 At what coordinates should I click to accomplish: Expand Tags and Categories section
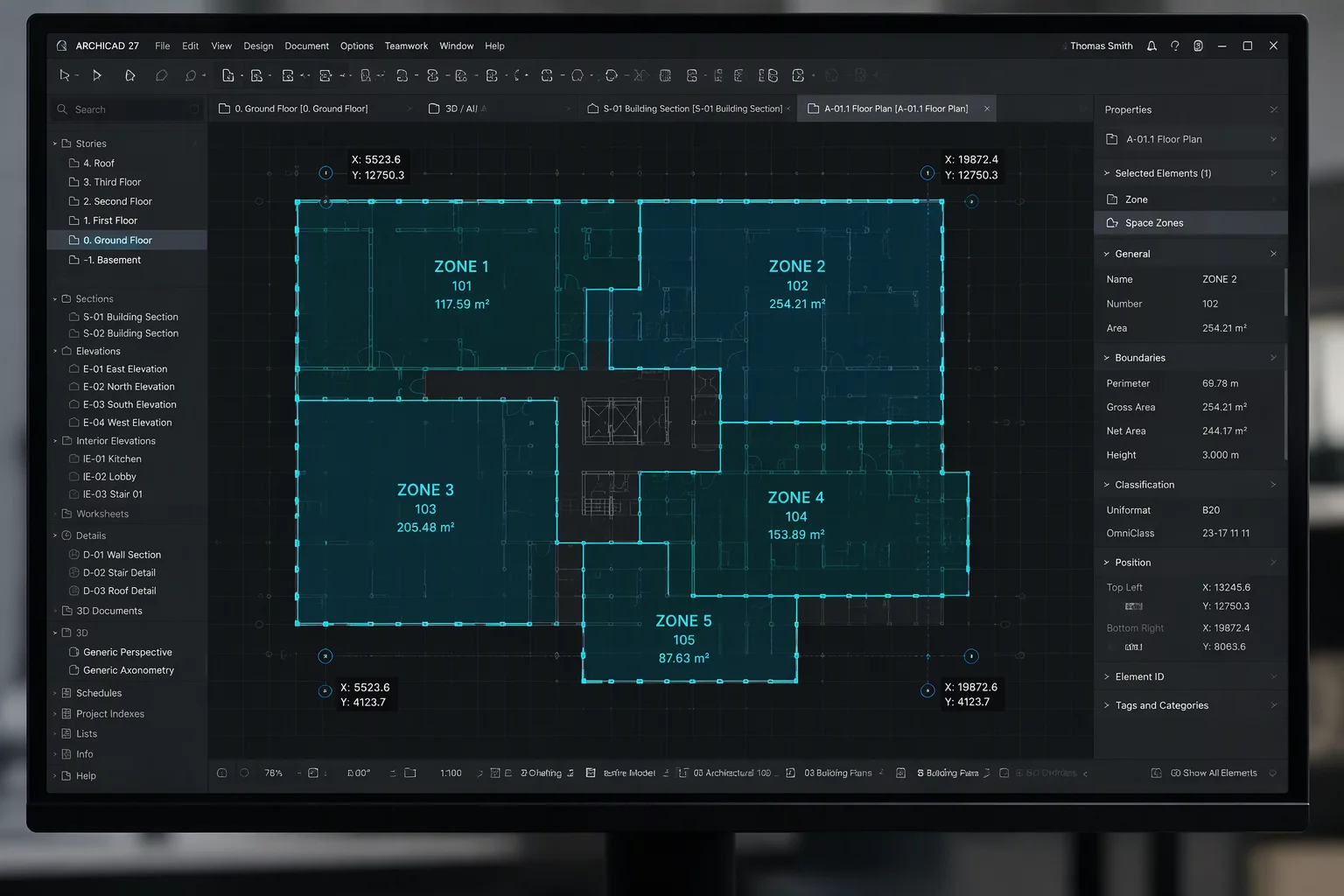click(1107, 705)
